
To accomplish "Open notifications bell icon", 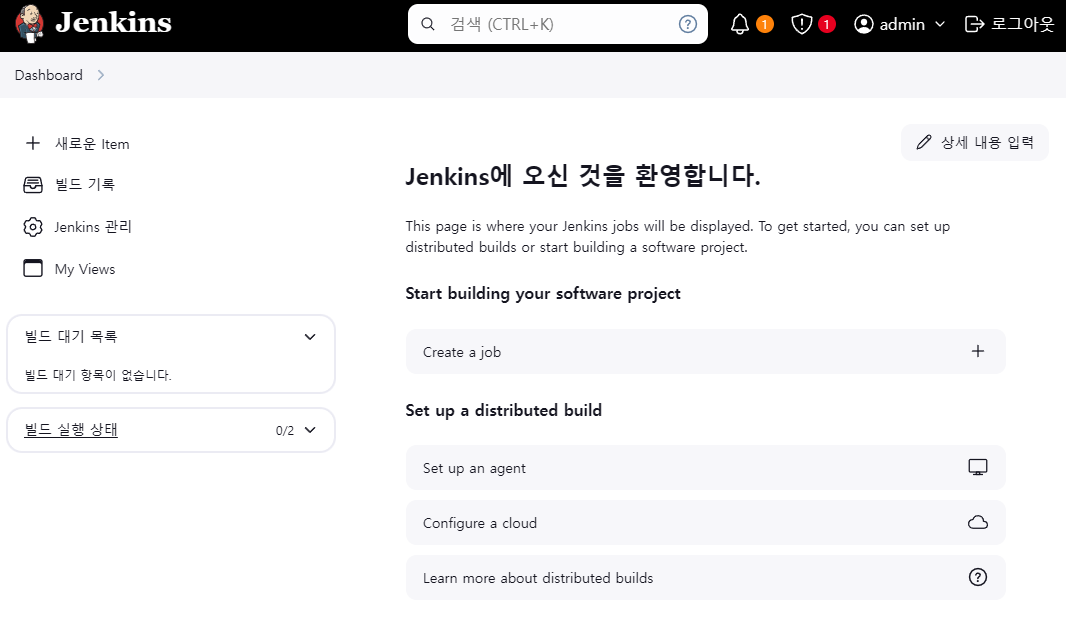I will pyautogui.click(x=740, y=24).
